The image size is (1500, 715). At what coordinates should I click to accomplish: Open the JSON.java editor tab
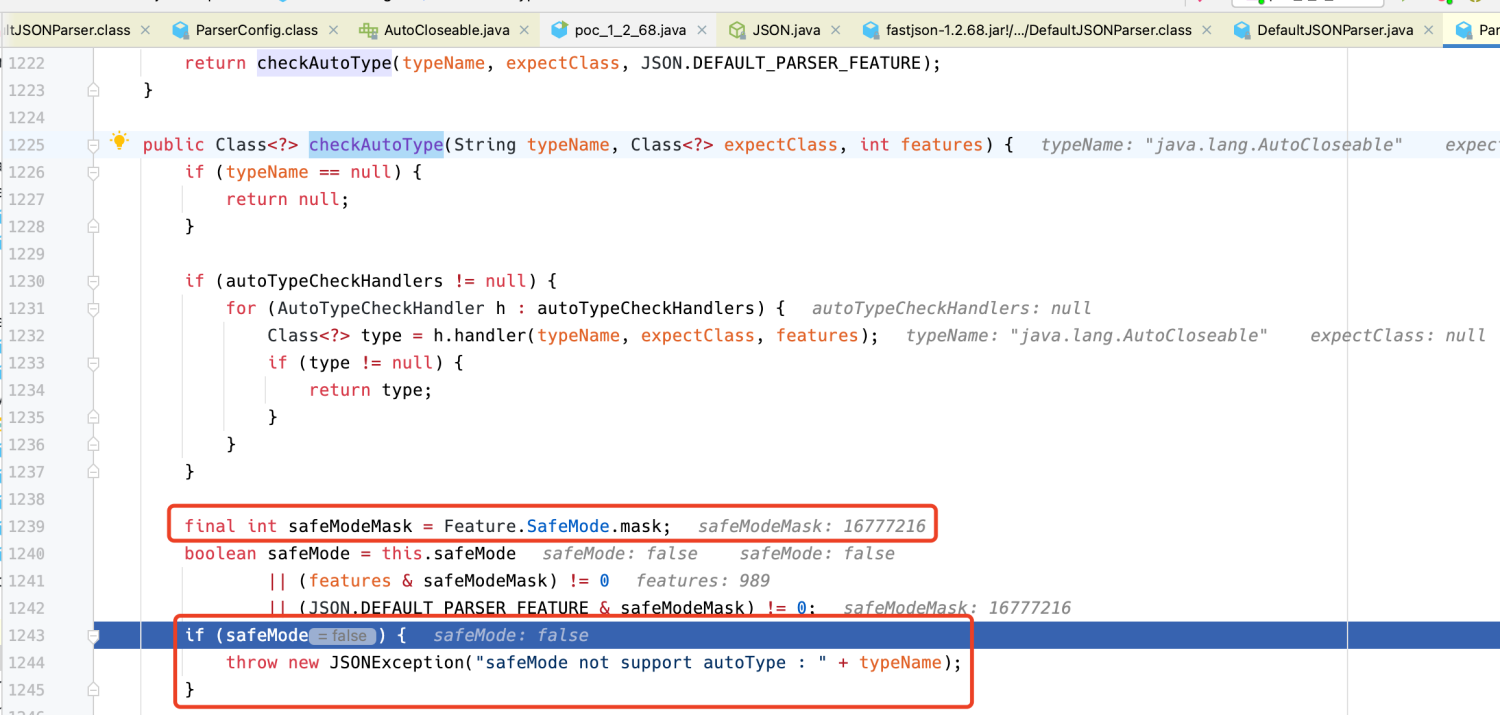[786, 30]
